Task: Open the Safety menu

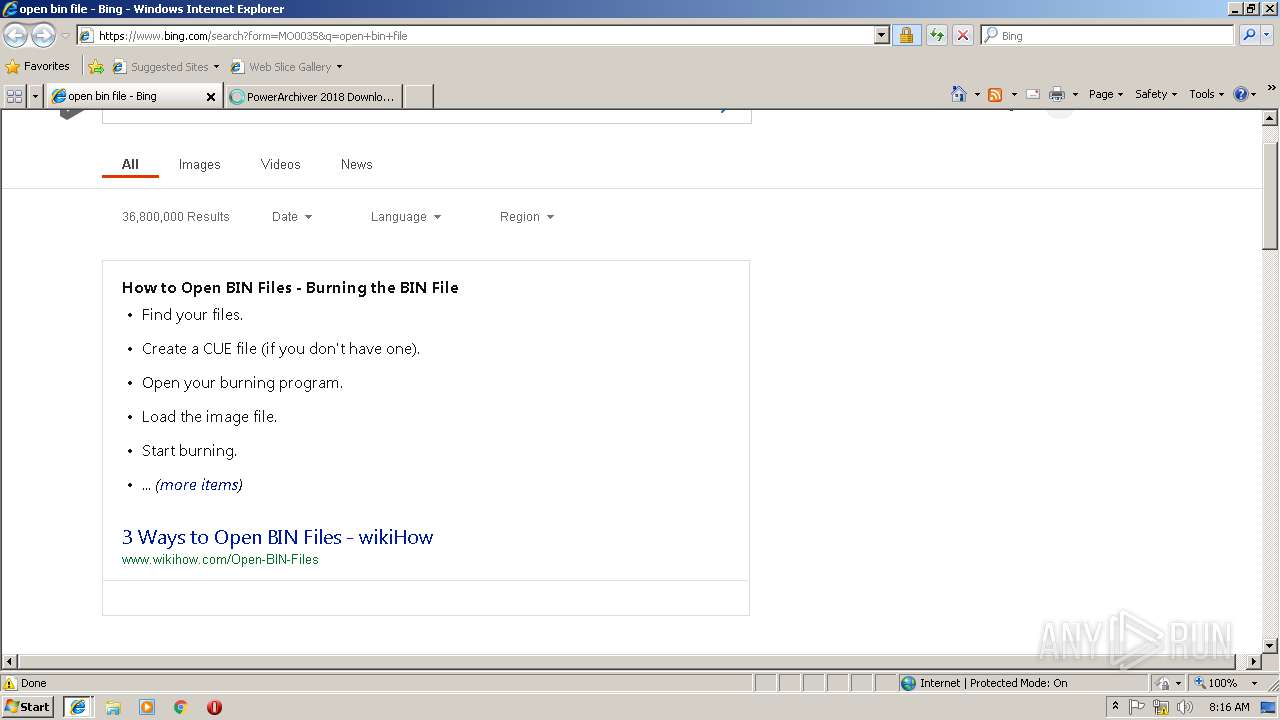Action: tap(1156, 94)
